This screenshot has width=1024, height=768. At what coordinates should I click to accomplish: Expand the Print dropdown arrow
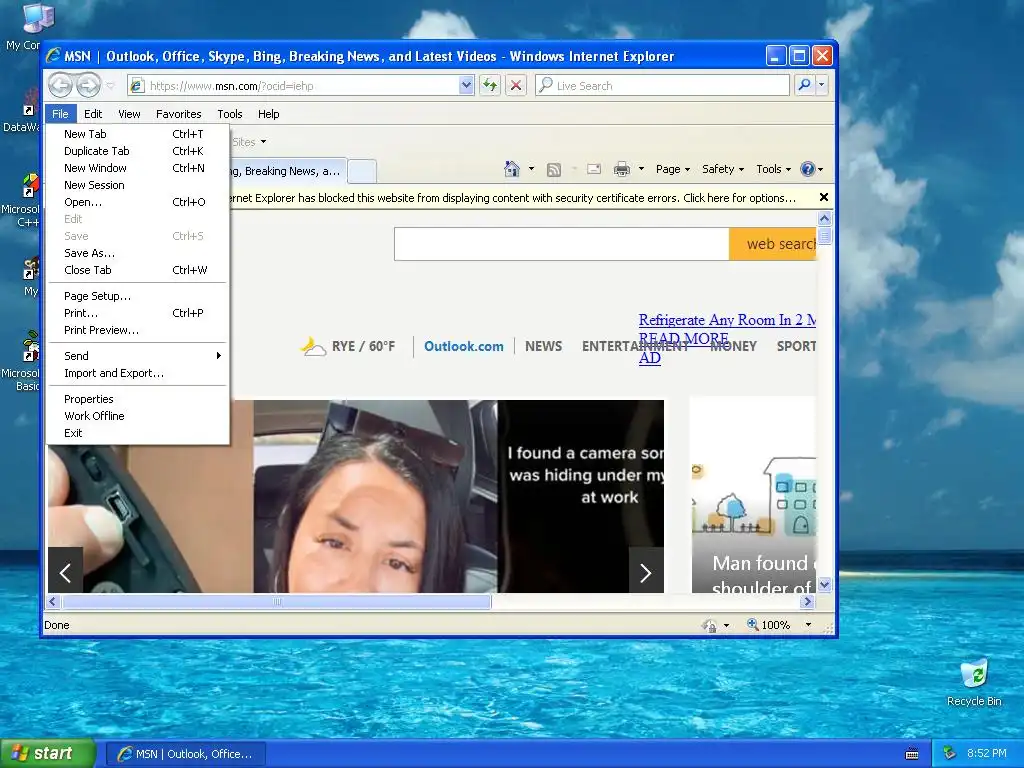tap(641, 169)
